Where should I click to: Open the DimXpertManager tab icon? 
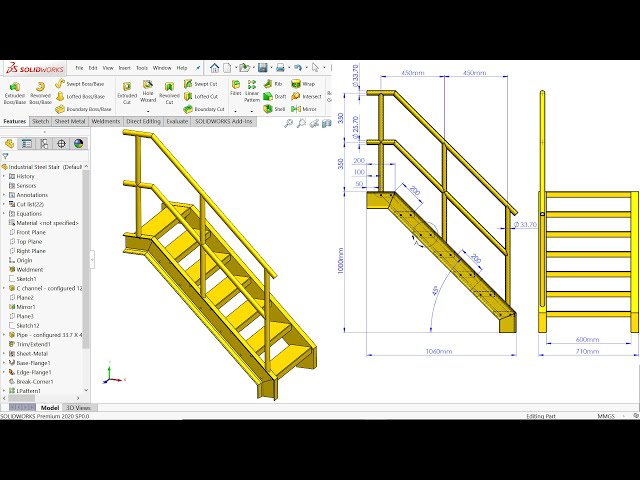click(61, 144)
